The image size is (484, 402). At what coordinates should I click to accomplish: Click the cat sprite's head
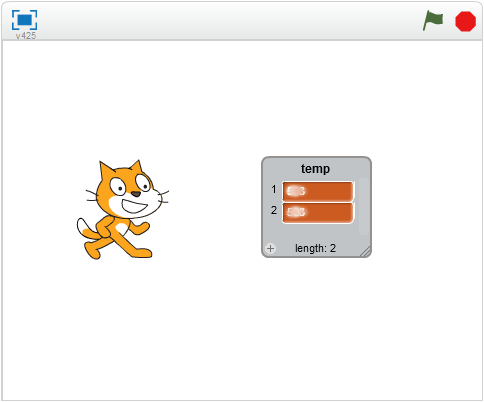(128, 190)
